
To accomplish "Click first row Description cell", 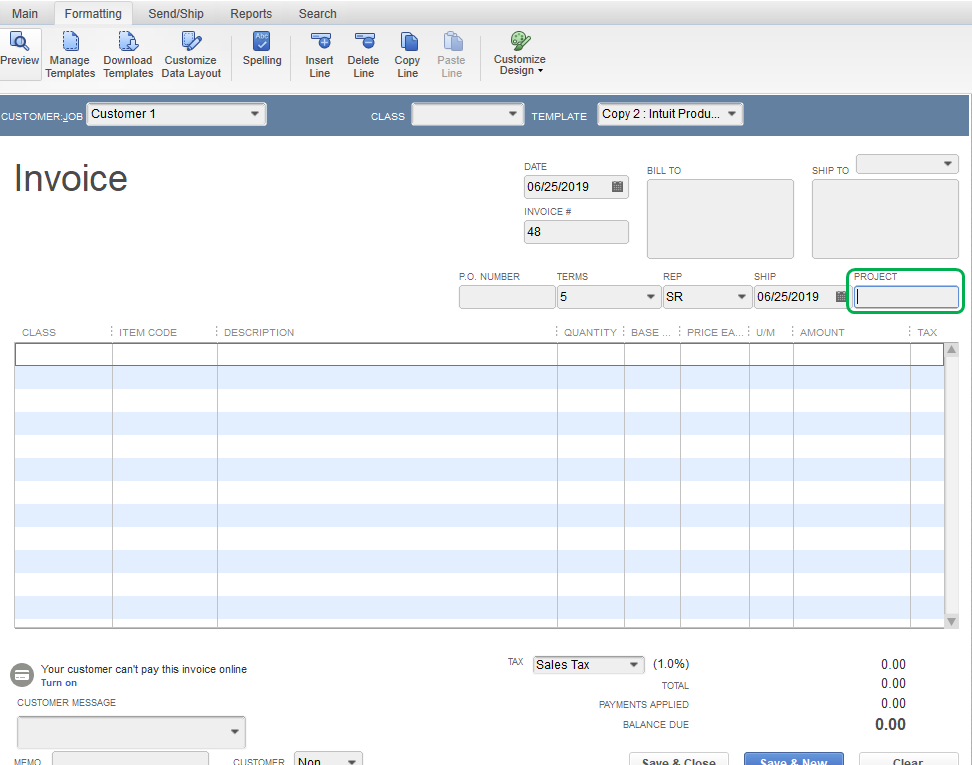I will tap(387, 355).
